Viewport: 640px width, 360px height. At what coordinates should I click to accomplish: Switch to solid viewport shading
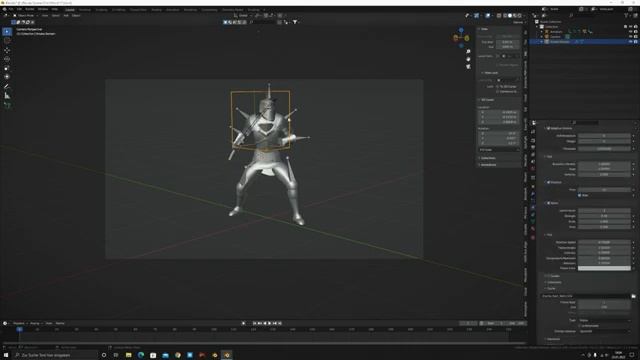(x=509, y=16)
